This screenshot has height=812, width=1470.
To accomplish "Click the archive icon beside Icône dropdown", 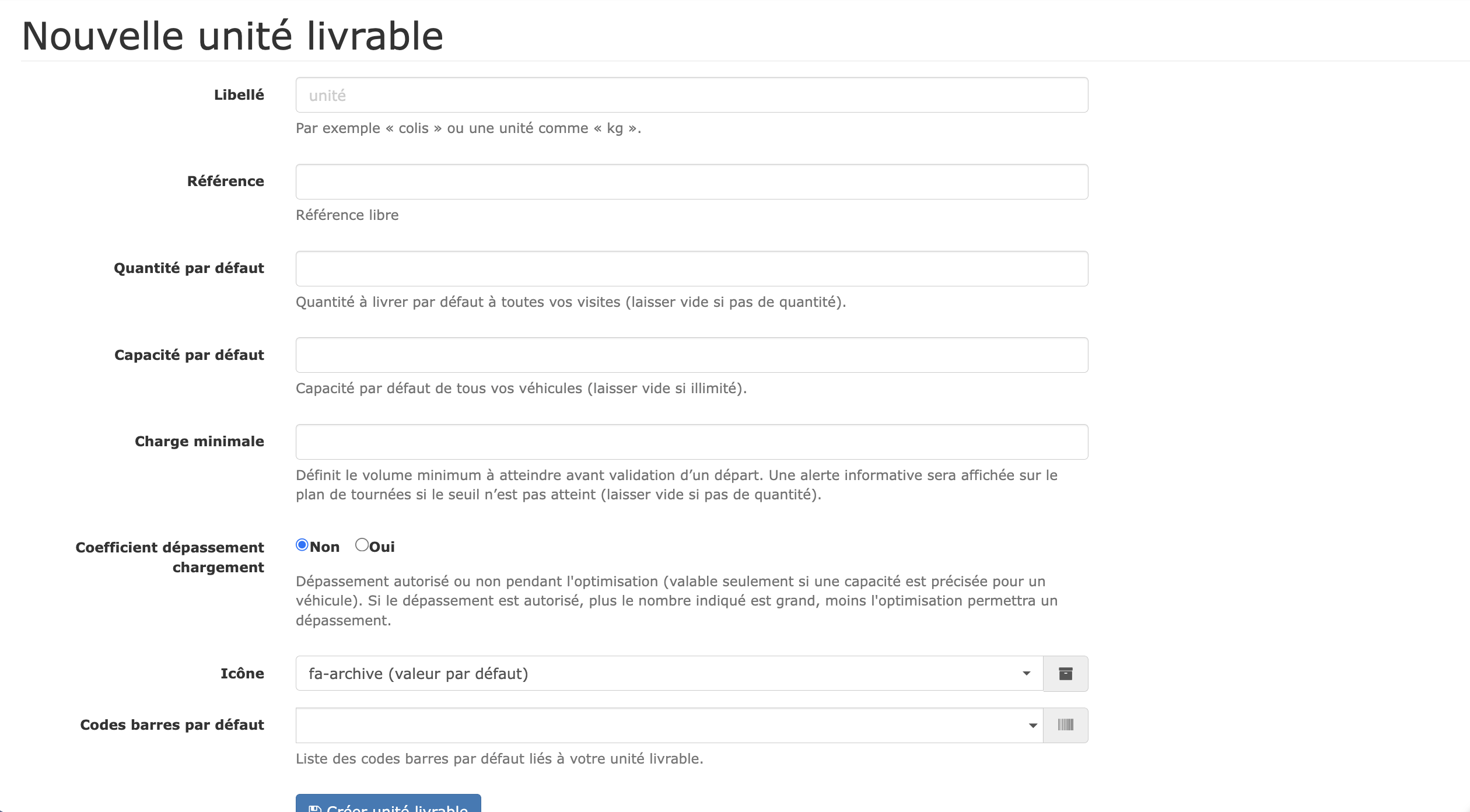I will pyautogui.click(x=1065, y=674).
